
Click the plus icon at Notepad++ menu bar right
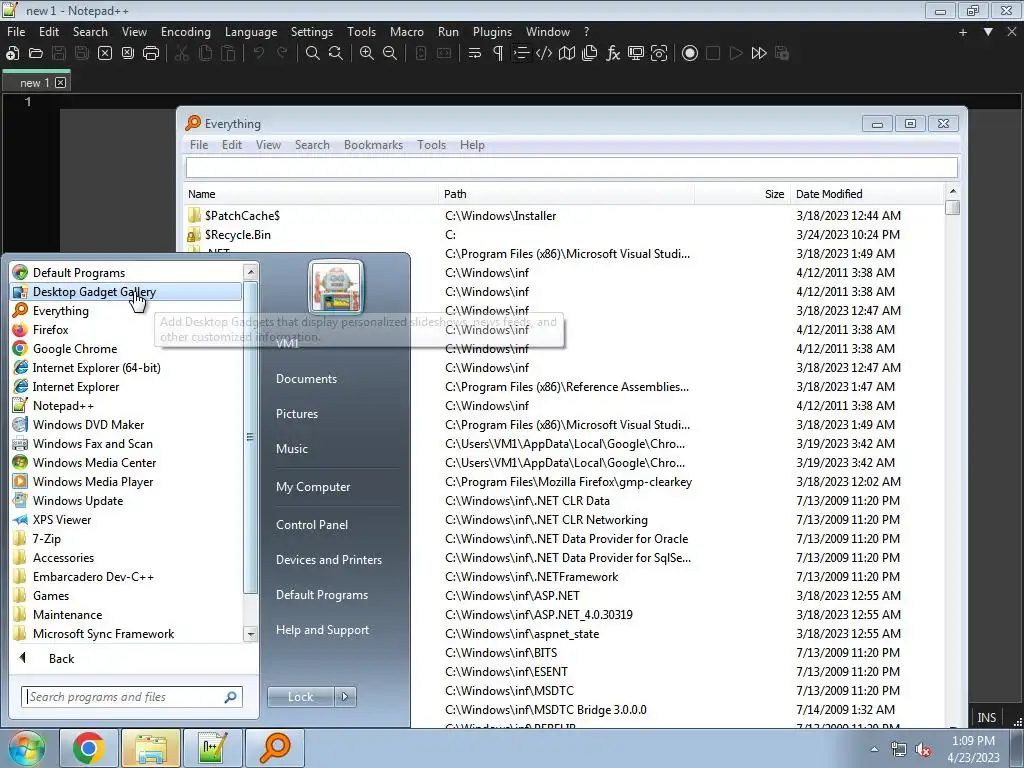tap(963, 32)
